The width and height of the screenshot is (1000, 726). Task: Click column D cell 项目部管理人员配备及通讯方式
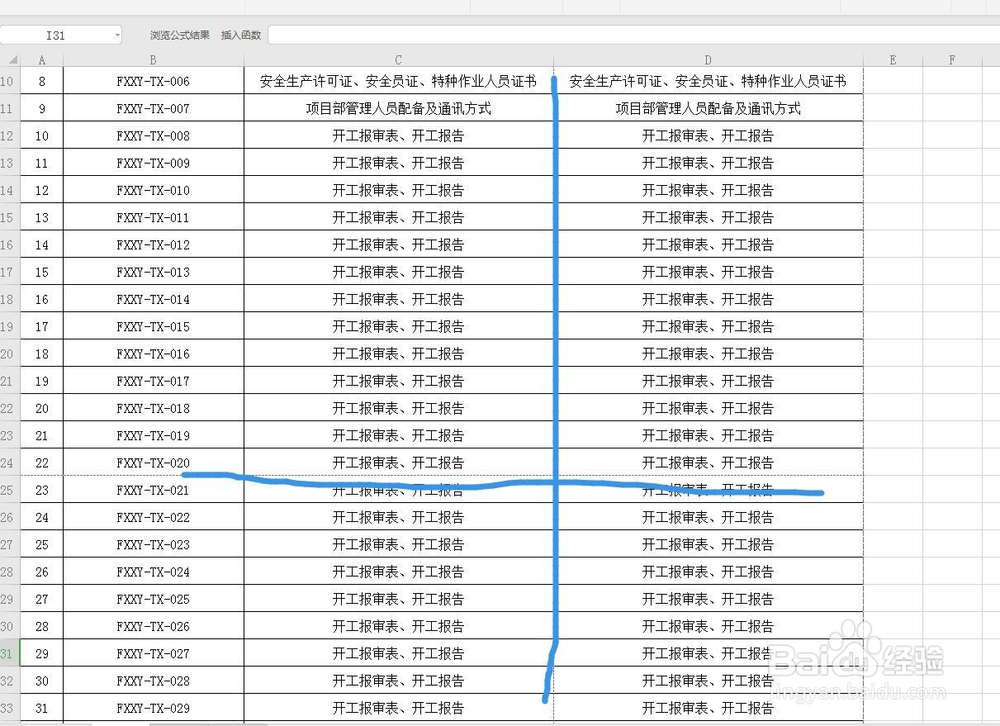point(708,108)
